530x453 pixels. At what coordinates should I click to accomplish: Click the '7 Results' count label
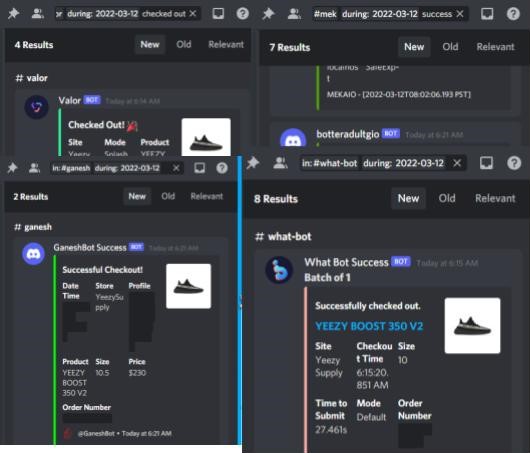click(290, 47)
